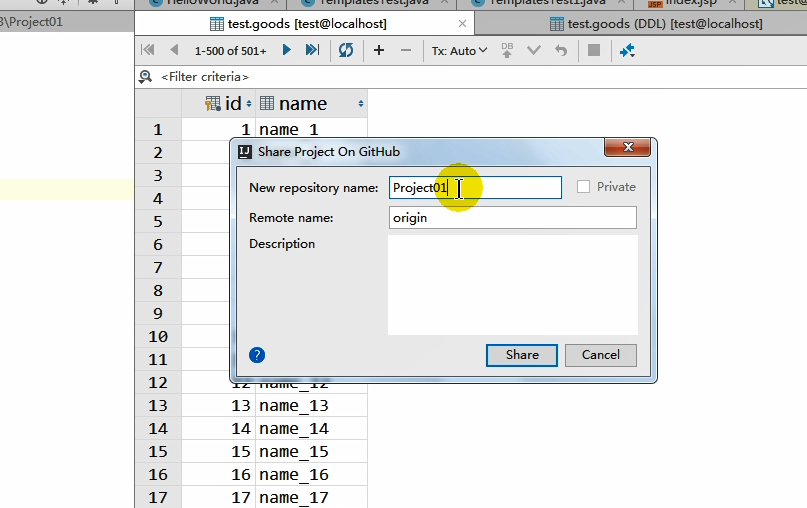The image size is (807, 508).
Task: Jump to last page of rows
Action: (x=312, y=50)
